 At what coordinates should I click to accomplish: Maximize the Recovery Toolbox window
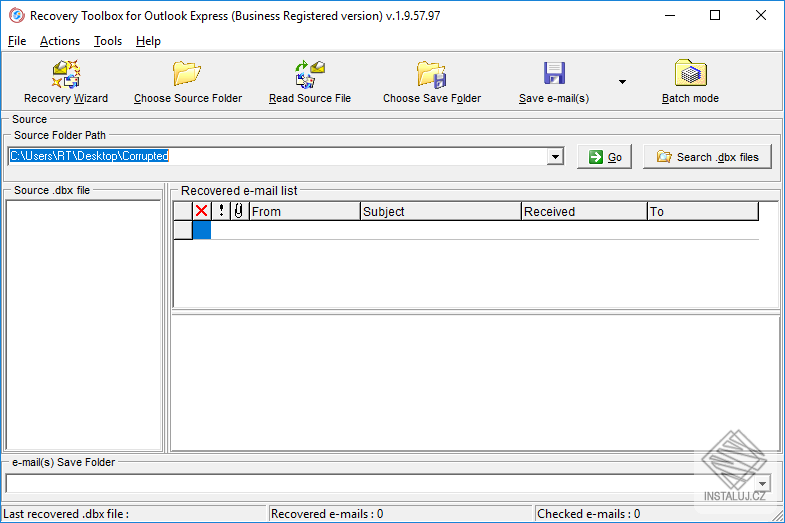(x=715, y=16)
